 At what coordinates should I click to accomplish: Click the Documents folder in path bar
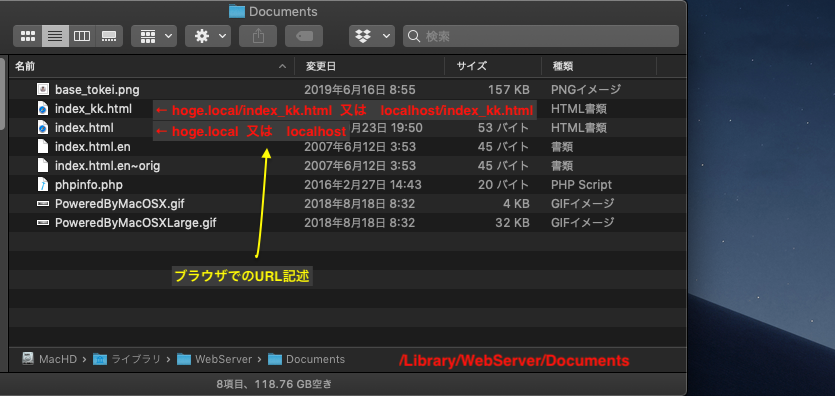306,359
